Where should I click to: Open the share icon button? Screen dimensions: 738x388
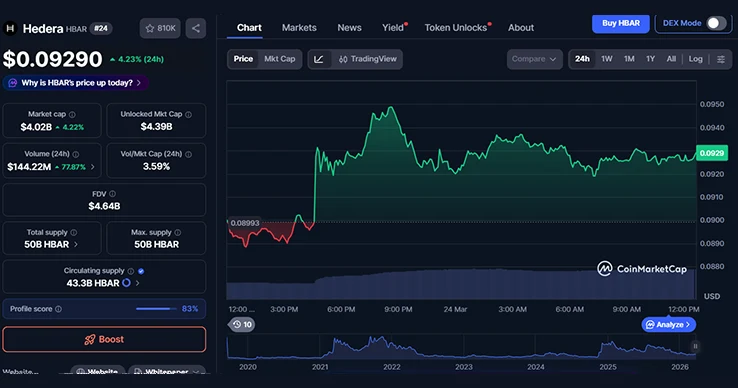point(196,28)
